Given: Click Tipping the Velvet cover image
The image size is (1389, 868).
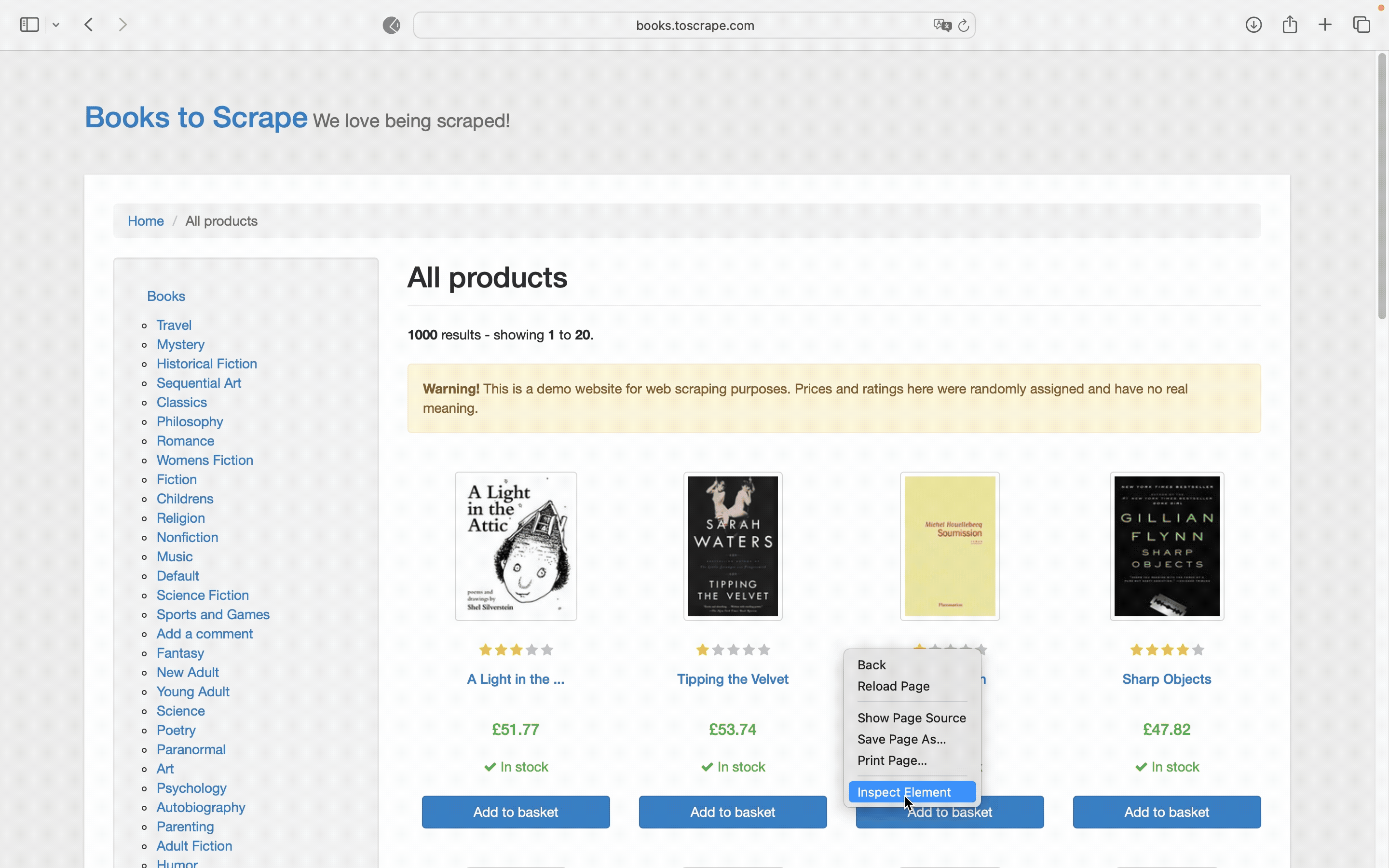Looking at the screenshot, I should click(733, 546).
